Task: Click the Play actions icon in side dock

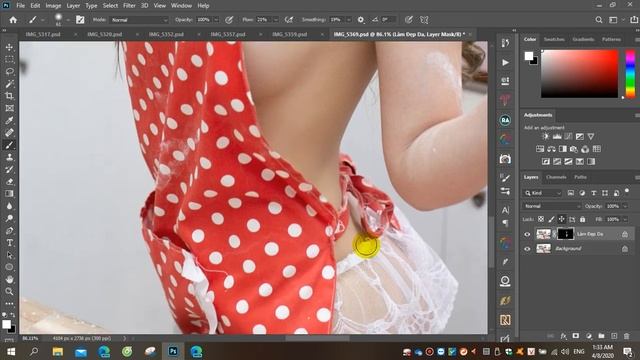Action: point(505,62)
